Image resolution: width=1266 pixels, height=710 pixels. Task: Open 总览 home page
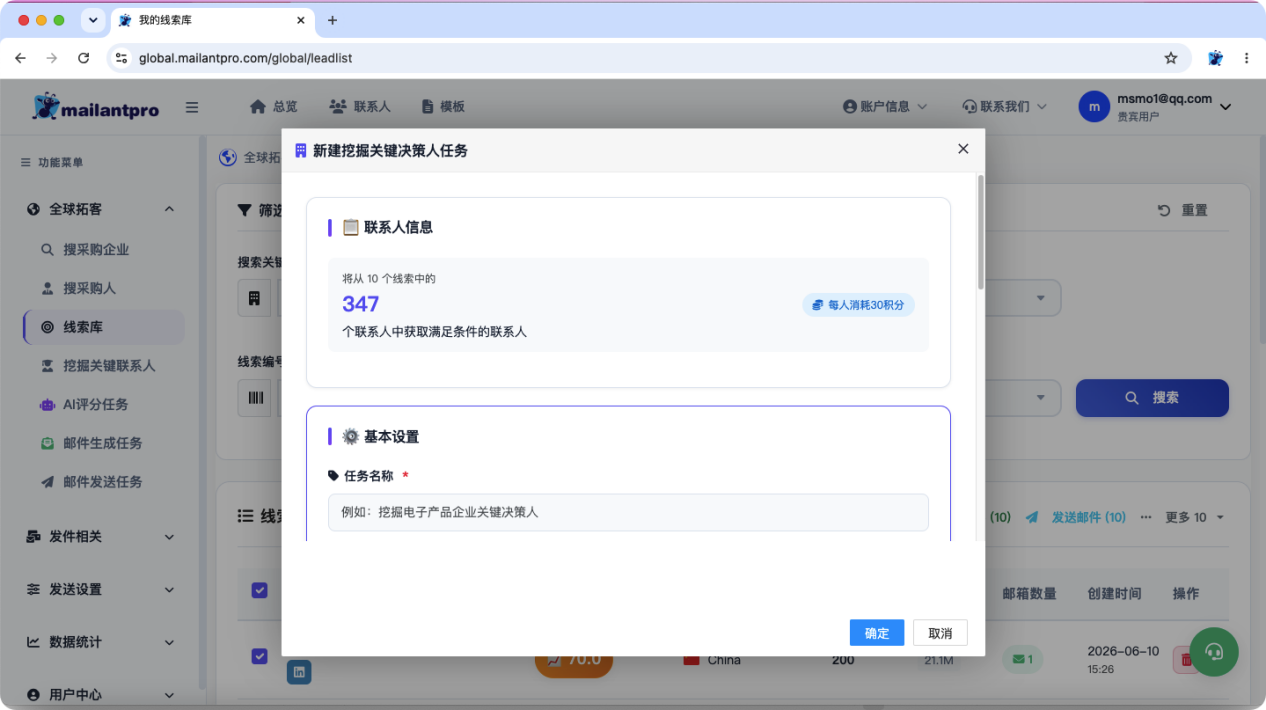pos(273,106)
